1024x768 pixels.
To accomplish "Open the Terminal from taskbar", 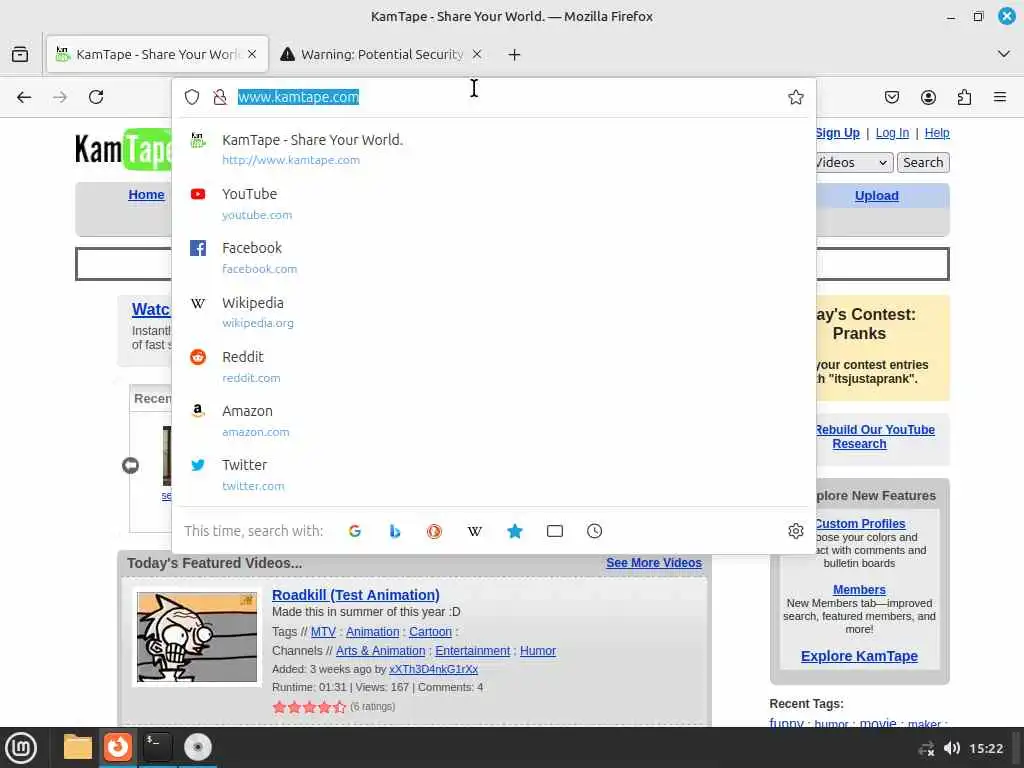I will [157, 746].
